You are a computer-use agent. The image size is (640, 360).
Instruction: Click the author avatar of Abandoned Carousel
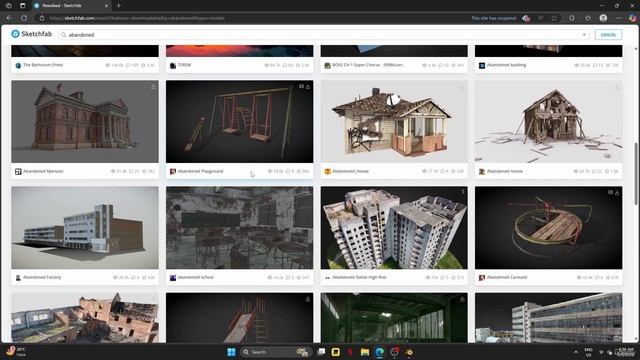(482, 278)
